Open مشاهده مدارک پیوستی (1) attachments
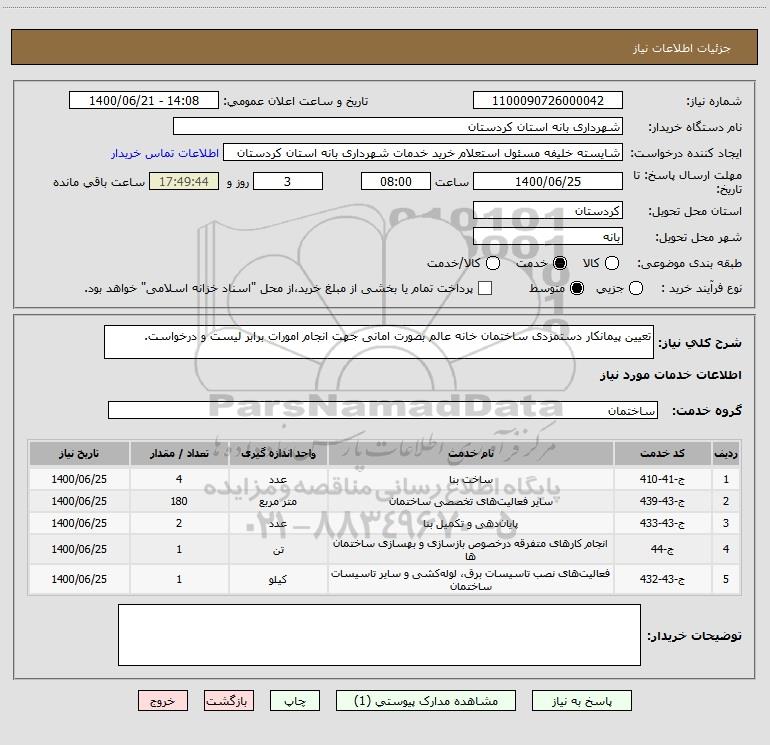 pyautogui.click(x=426, y=701)
